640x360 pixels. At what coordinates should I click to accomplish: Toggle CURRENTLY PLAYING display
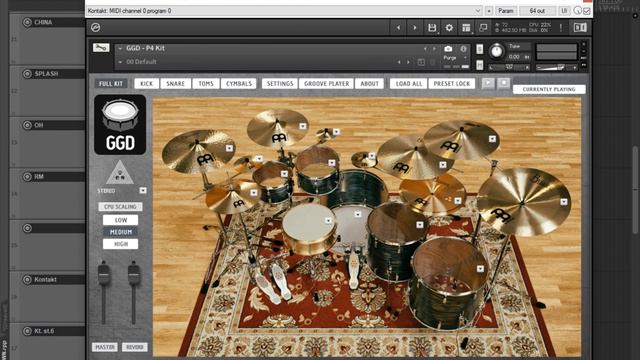point(549,89)
